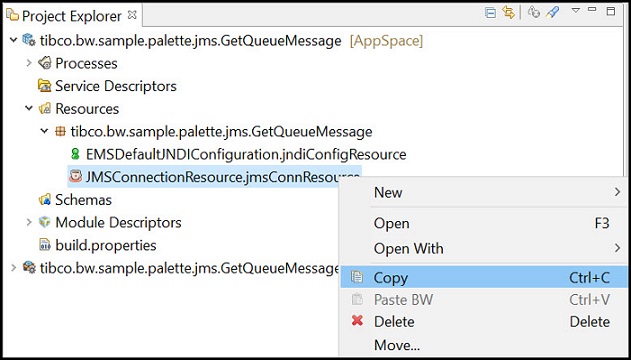
Task: Click the JMSConnectionResource file icon
Action: tap(75, 176)
